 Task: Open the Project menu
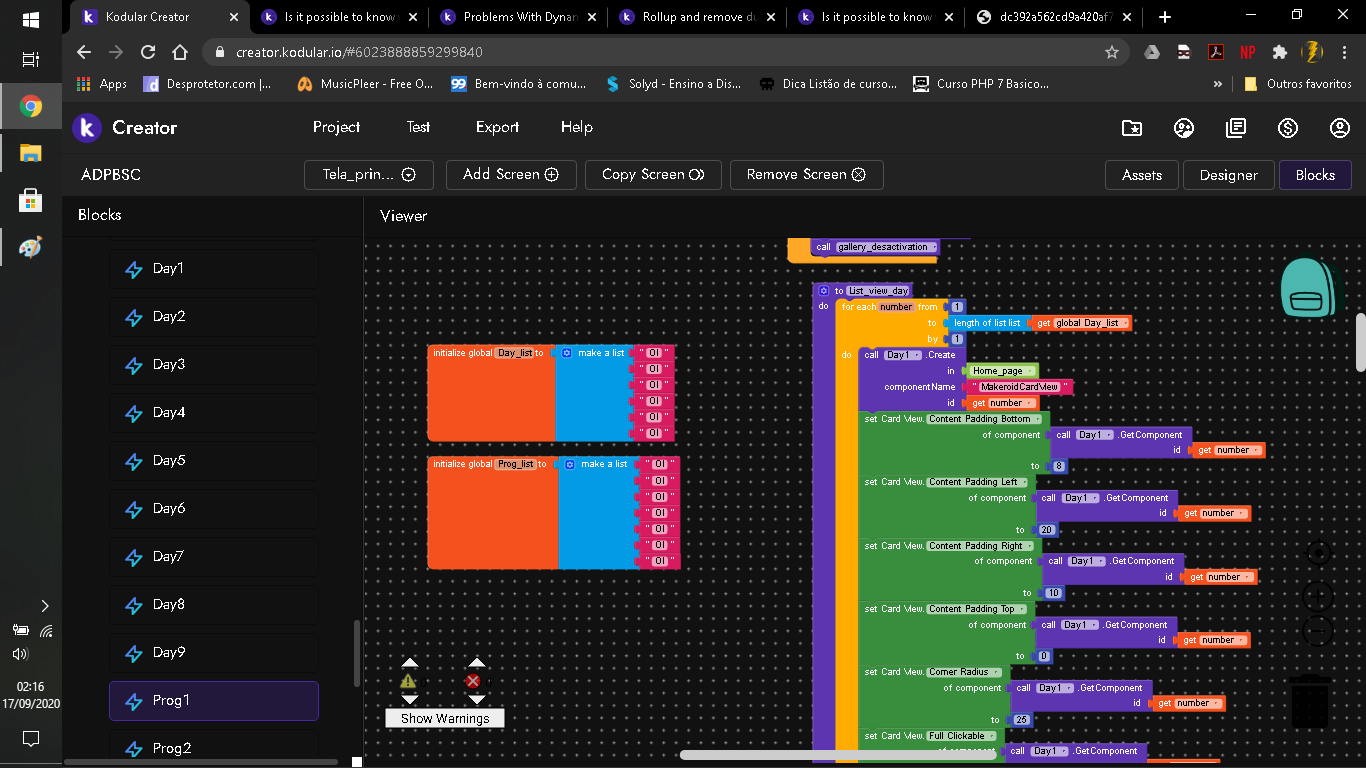point(336,127)
